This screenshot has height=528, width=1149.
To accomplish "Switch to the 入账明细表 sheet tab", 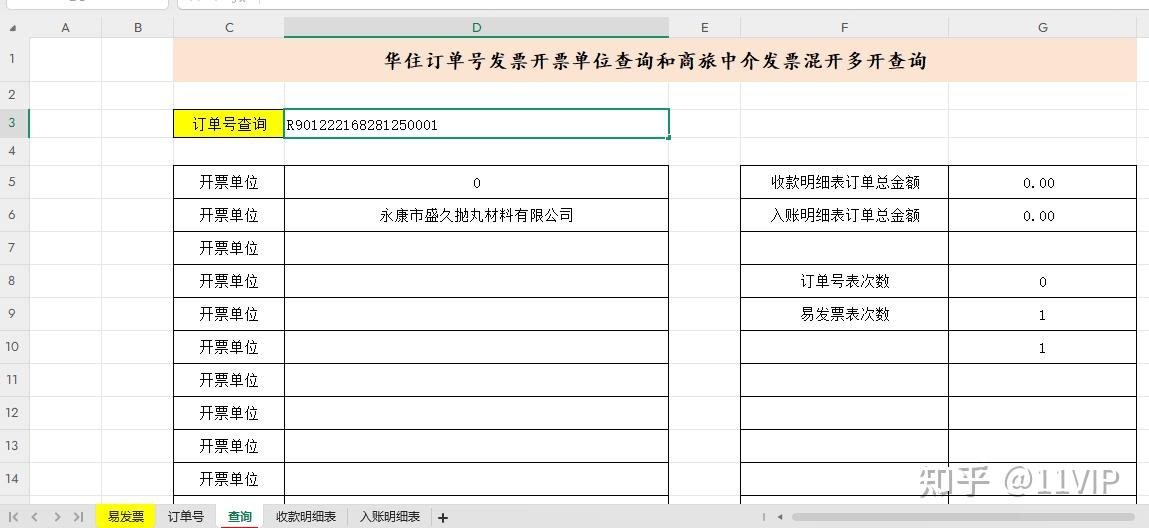I will (x=390, y=516).
